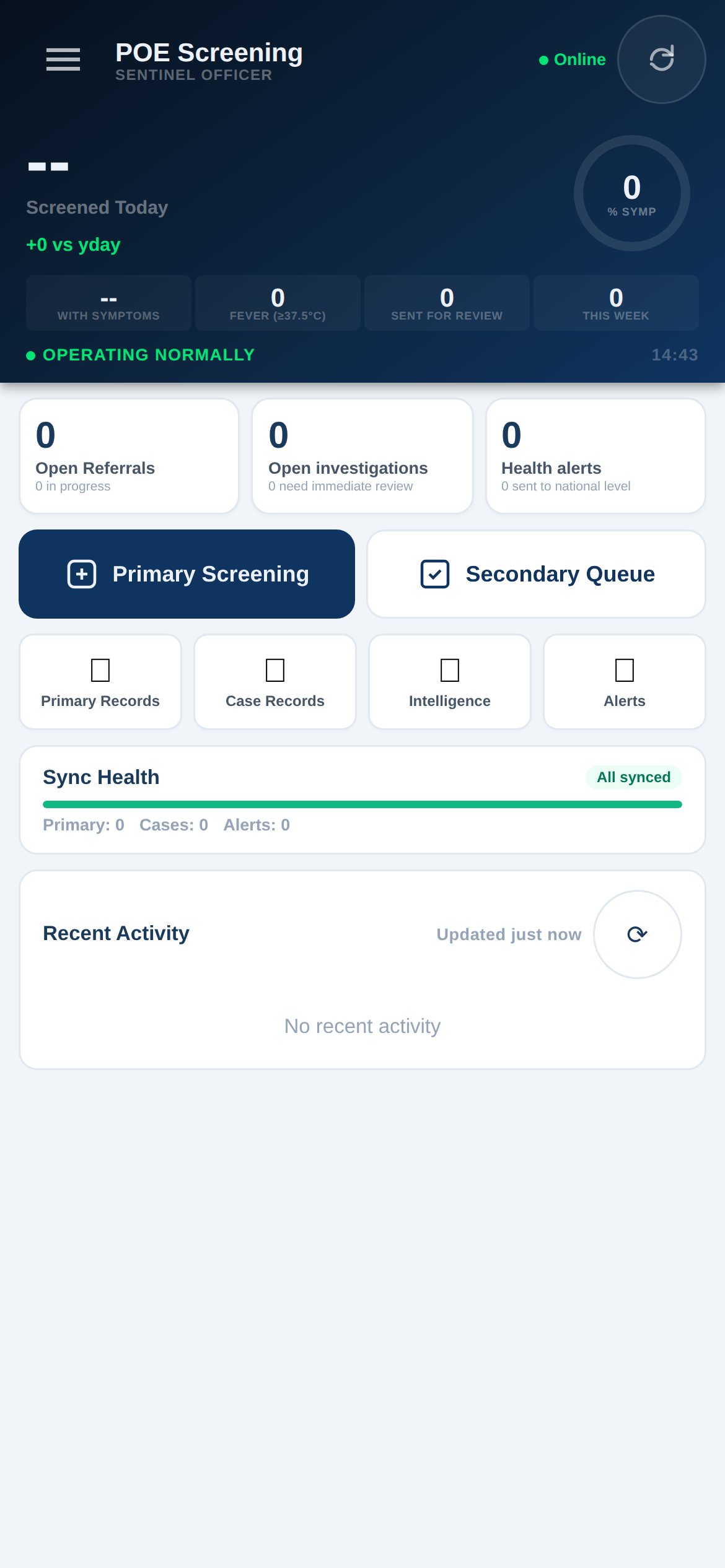Viewport: 725px width, 1568px height.
Task: Tap the All synced status badge
Action: [634, 777]
